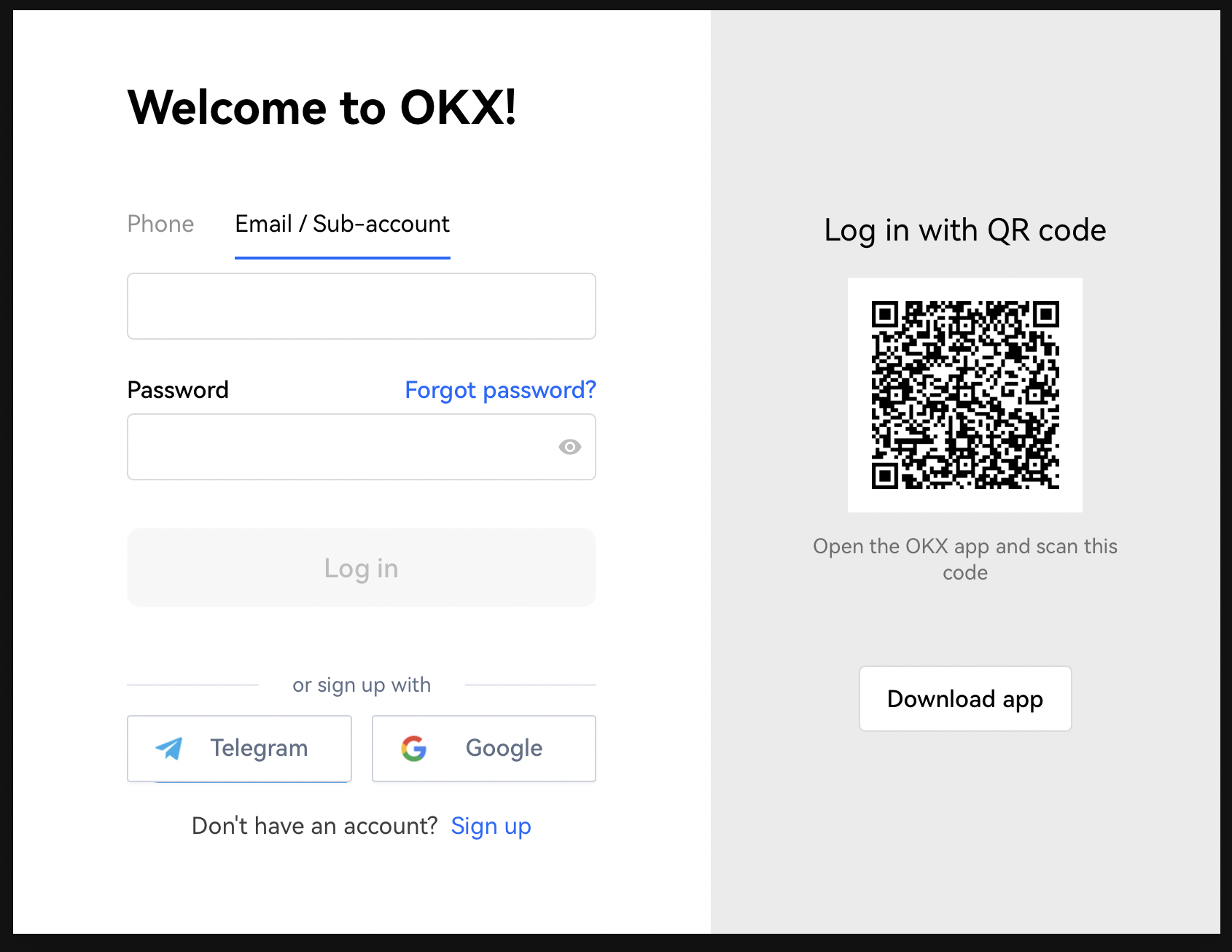1232x952 pixels.
Task: Sign up using the Telegram label
Action: [x=259, y=748]
